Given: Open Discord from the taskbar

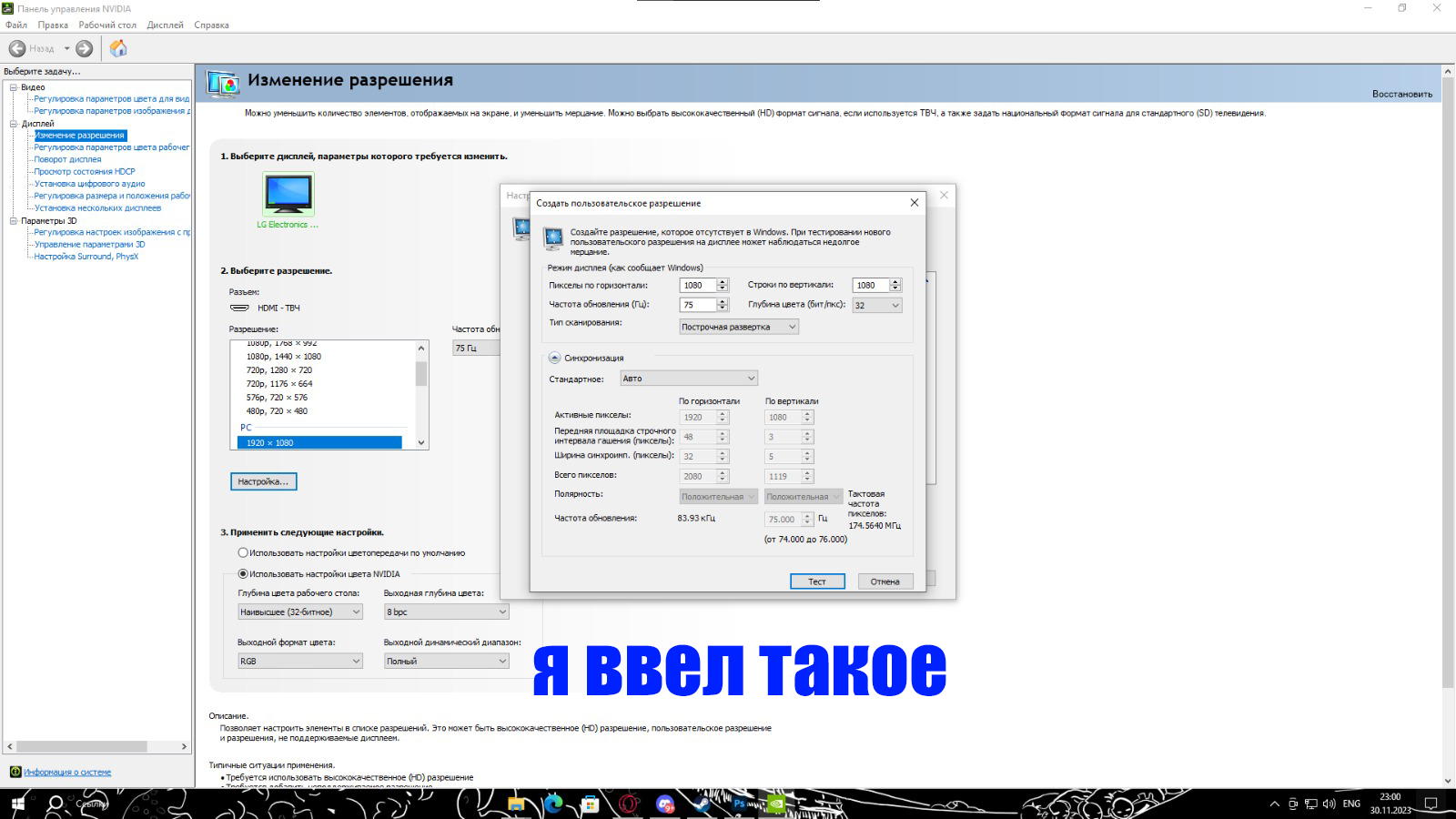Looking at the screenshot, I should [665, 804].
